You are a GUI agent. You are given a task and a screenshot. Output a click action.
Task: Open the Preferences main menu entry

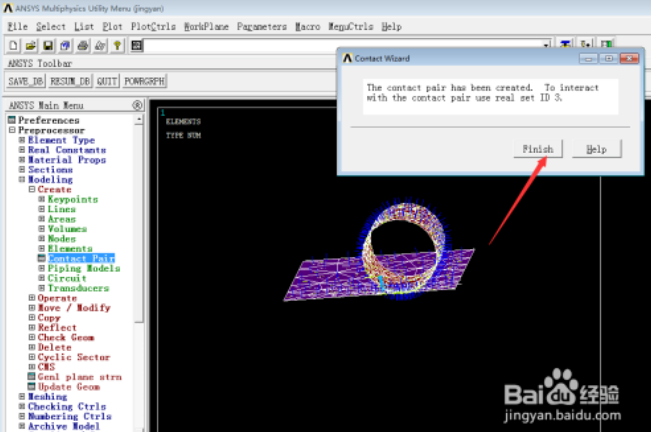pyautogui.click(x=49, y=120)
